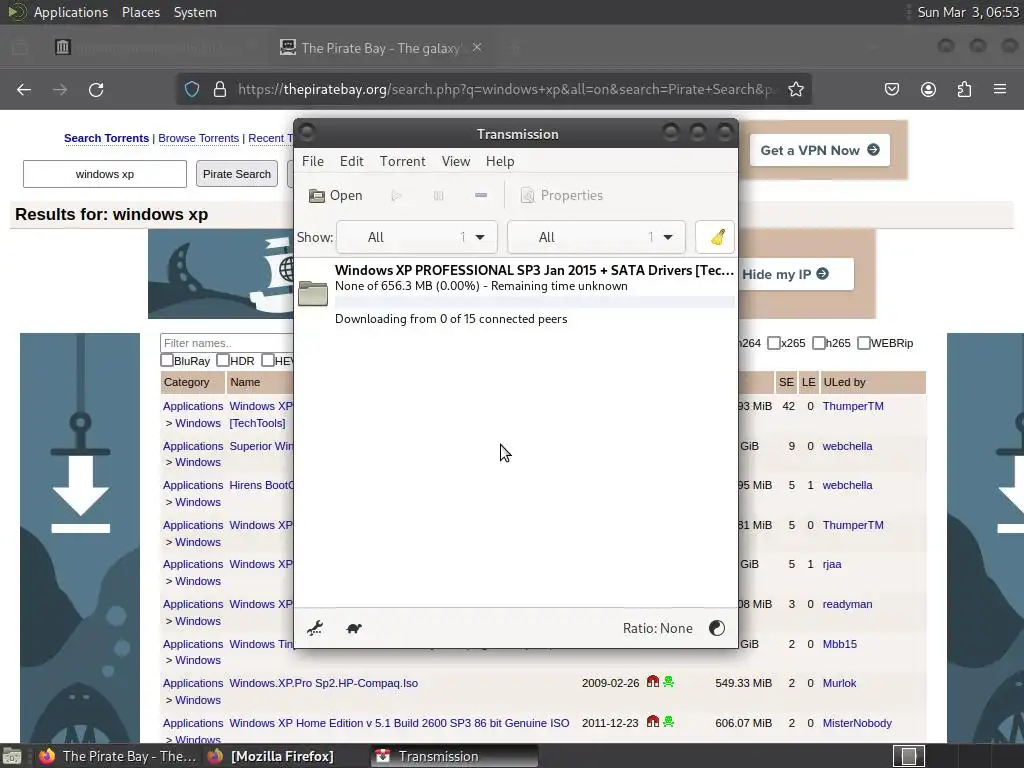Open the Firefox hamburger application menu
This screenshot has height=768, width=1024.
click(x=1000, y=89)
